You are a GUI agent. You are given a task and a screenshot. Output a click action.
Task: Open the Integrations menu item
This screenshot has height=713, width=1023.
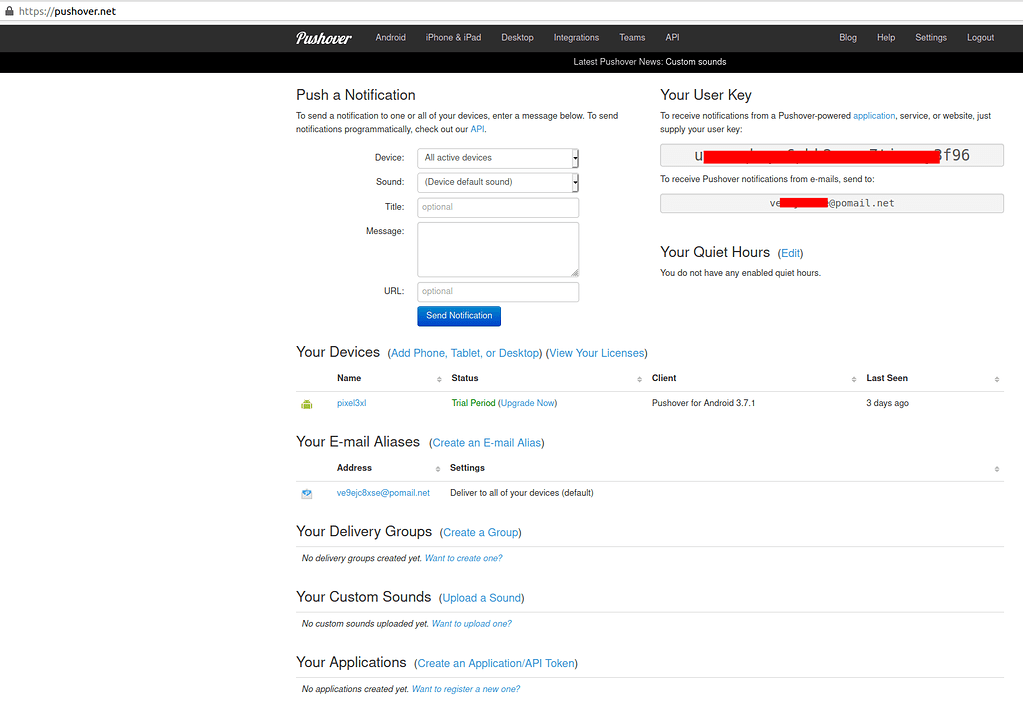576,38
